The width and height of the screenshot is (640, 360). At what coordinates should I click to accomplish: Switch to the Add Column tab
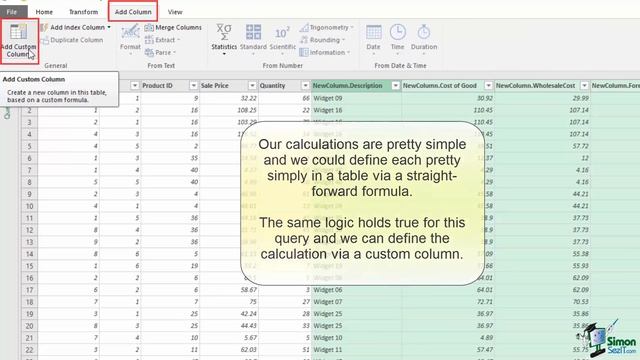(x=133, y=12)
